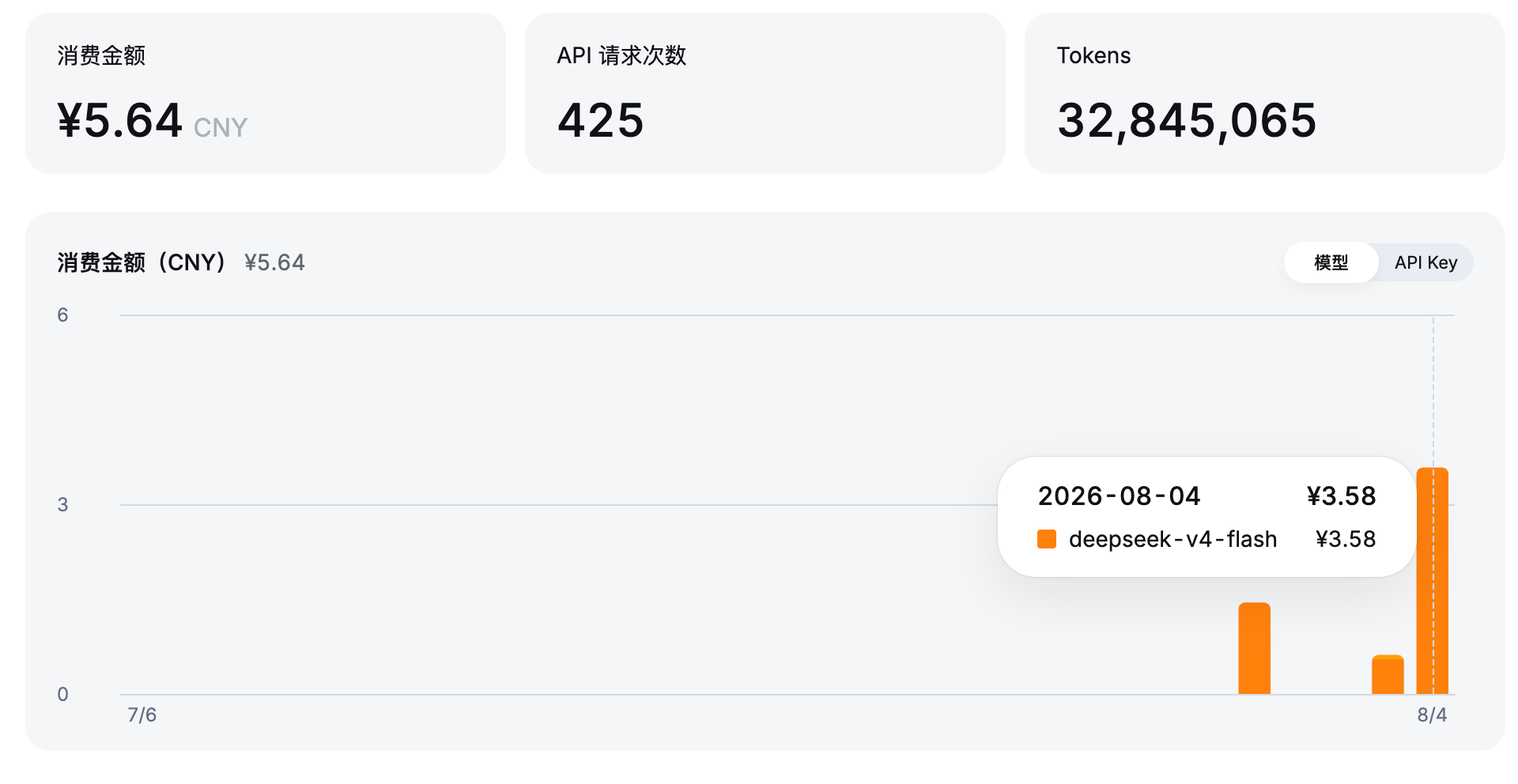Switch to the 模型 view tab
This screenshot has height=784, width=1518.
coord(1331,262)
